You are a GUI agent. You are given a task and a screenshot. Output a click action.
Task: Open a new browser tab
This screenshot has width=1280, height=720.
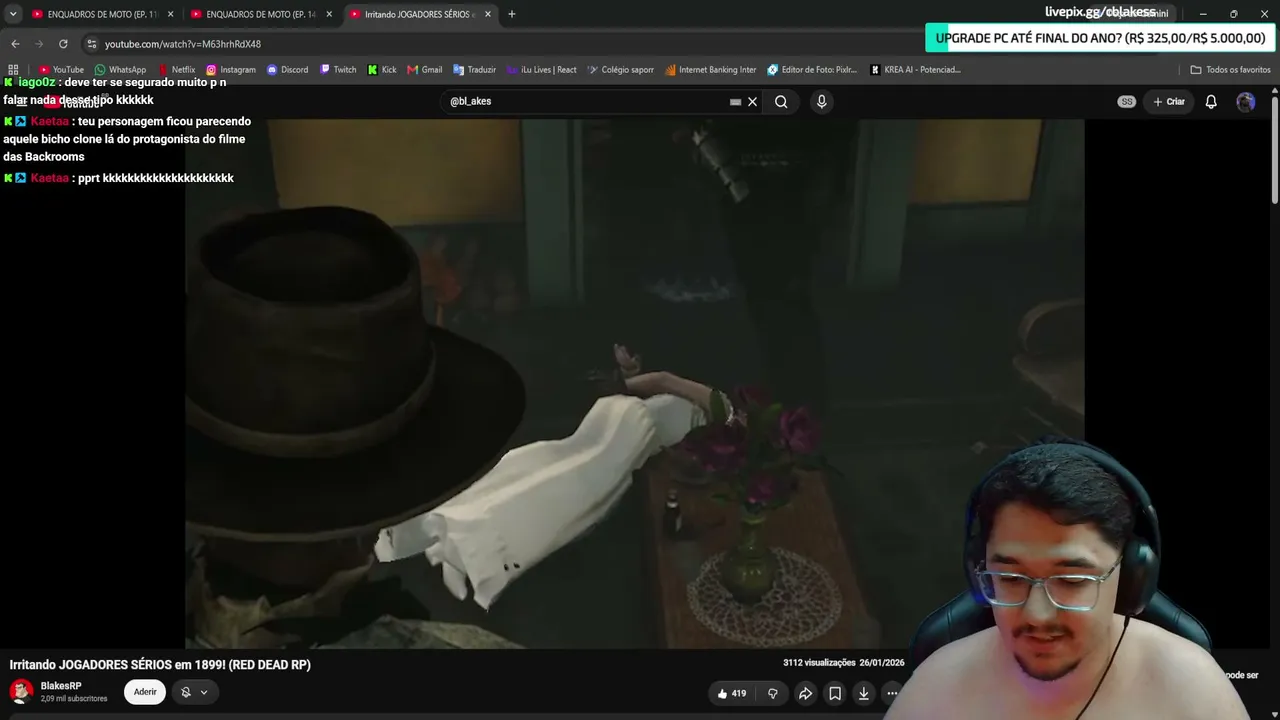tap(512, 14)
